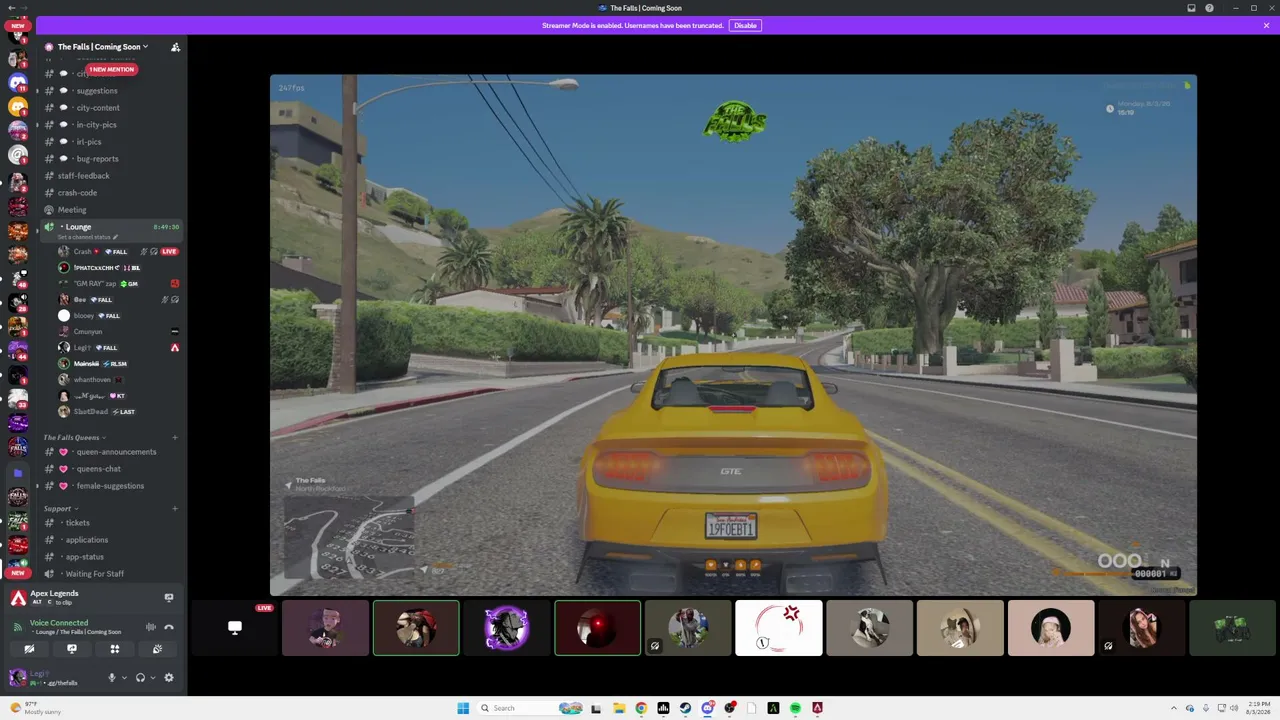Share your screen from voice panel

(72, 649)
